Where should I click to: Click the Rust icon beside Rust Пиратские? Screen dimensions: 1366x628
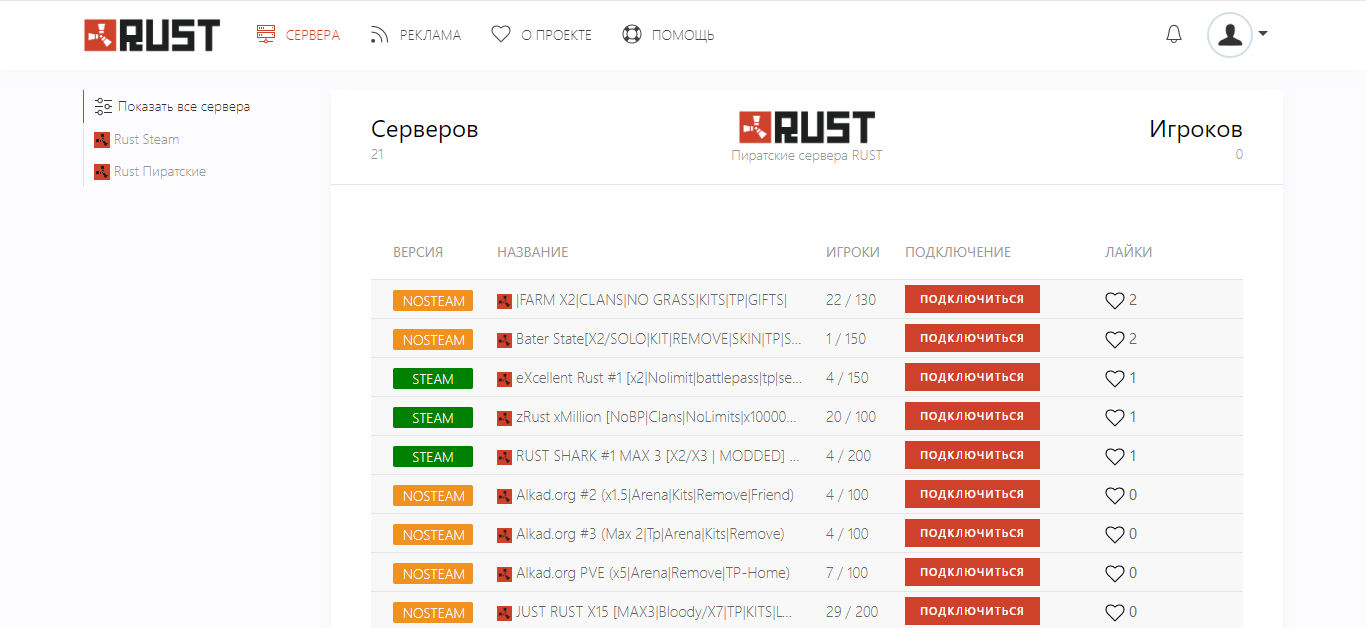pyautogui.click(x=101, y=172)
